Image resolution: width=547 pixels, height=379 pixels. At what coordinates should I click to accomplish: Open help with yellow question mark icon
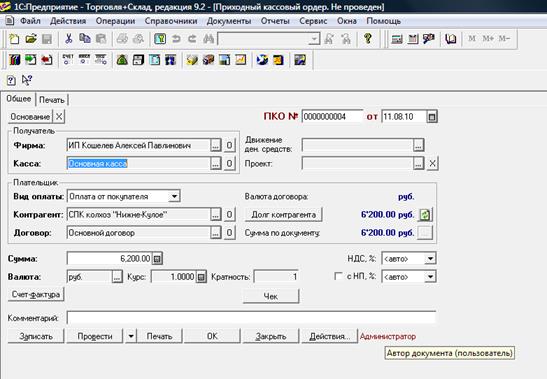tap(368, 38)
